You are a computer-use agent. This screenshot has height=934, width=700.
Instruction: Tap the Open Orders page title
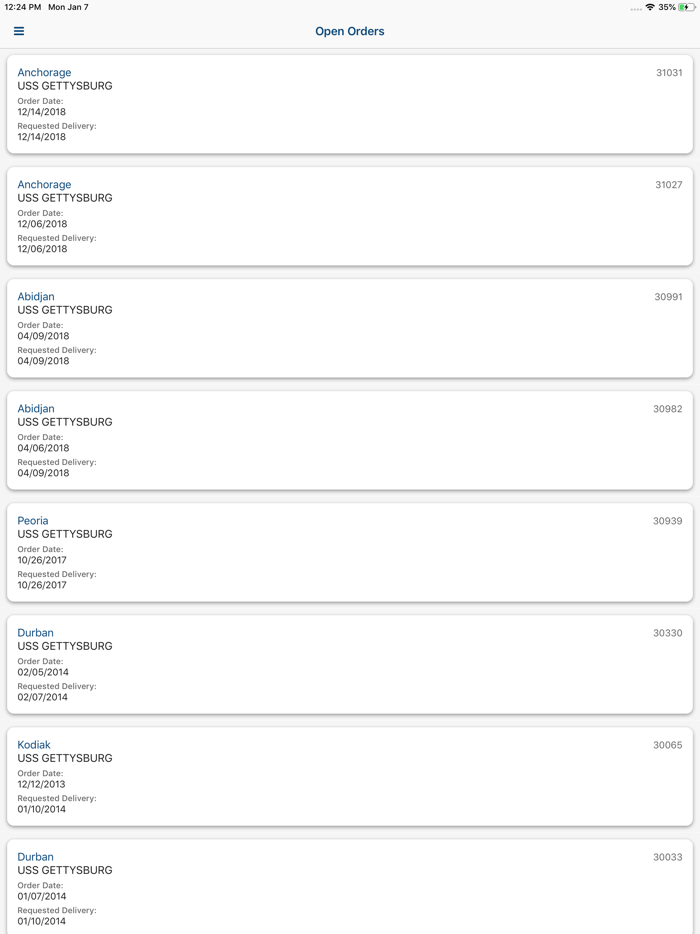350,31
